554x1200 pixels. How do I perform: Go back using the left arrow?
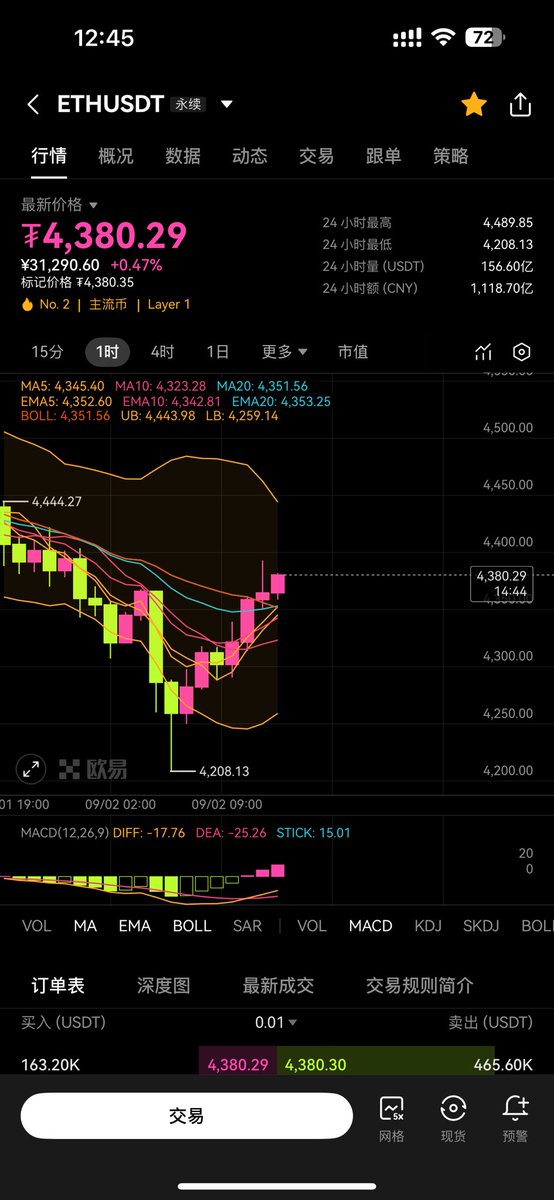(x=33, y=105)
